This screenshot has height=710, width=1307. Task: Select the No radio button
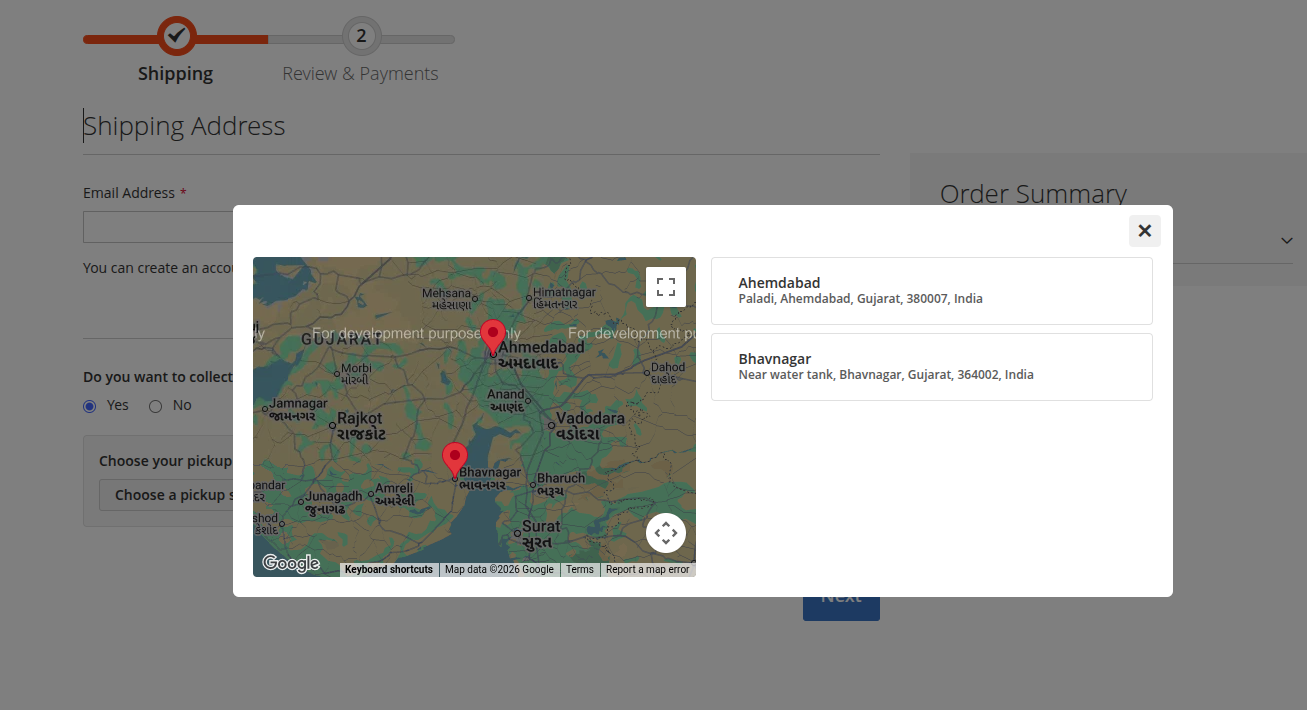coord(155,406)
